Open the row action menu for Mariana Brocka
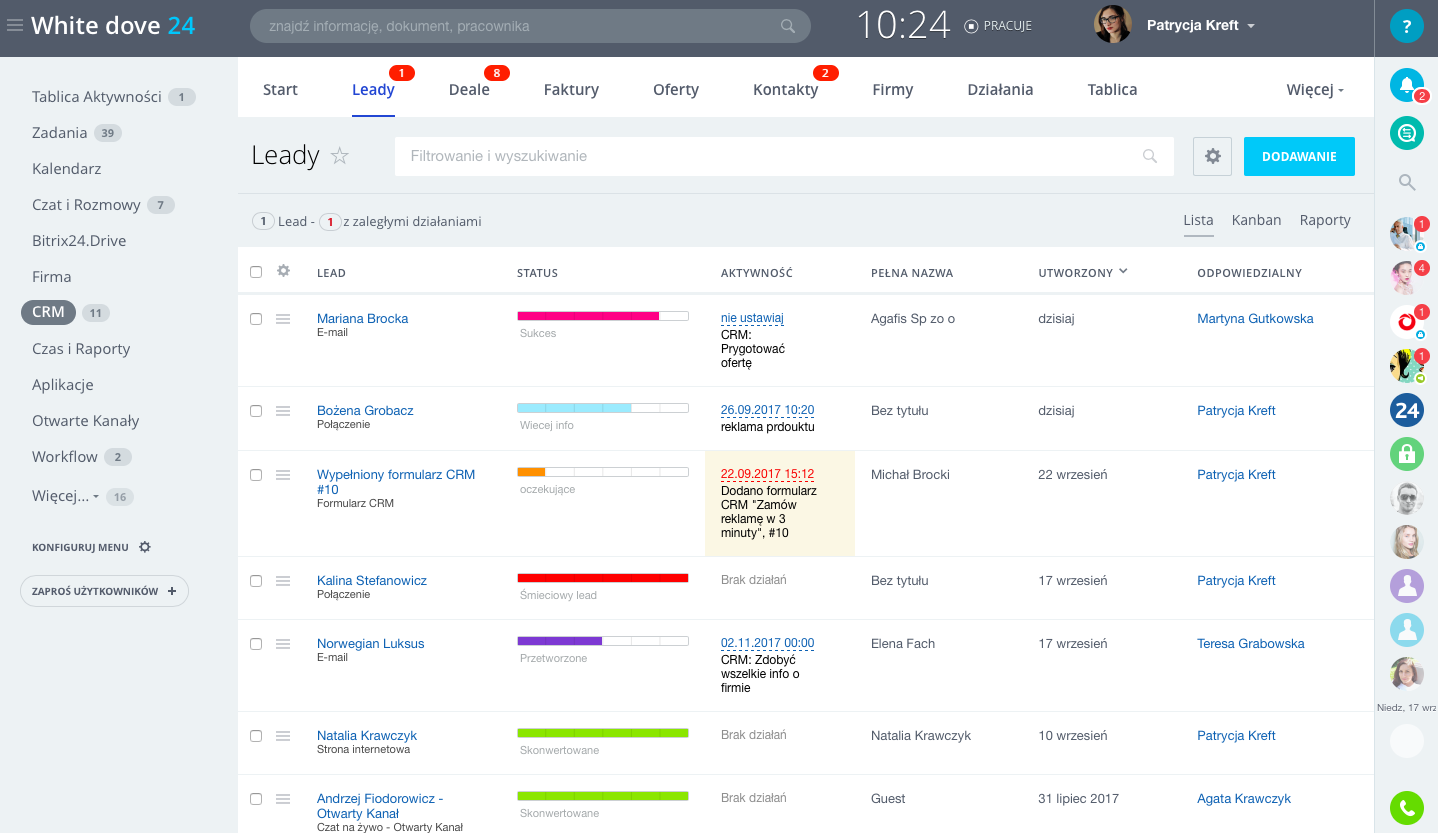This screenshot has height=833, width=1438. pos(283,319)
